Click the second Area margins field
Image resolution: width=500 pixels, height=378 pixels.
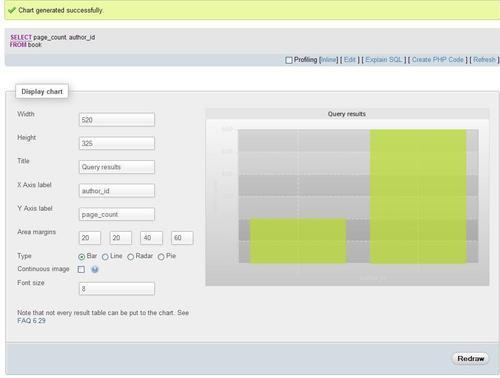(121, 238)
